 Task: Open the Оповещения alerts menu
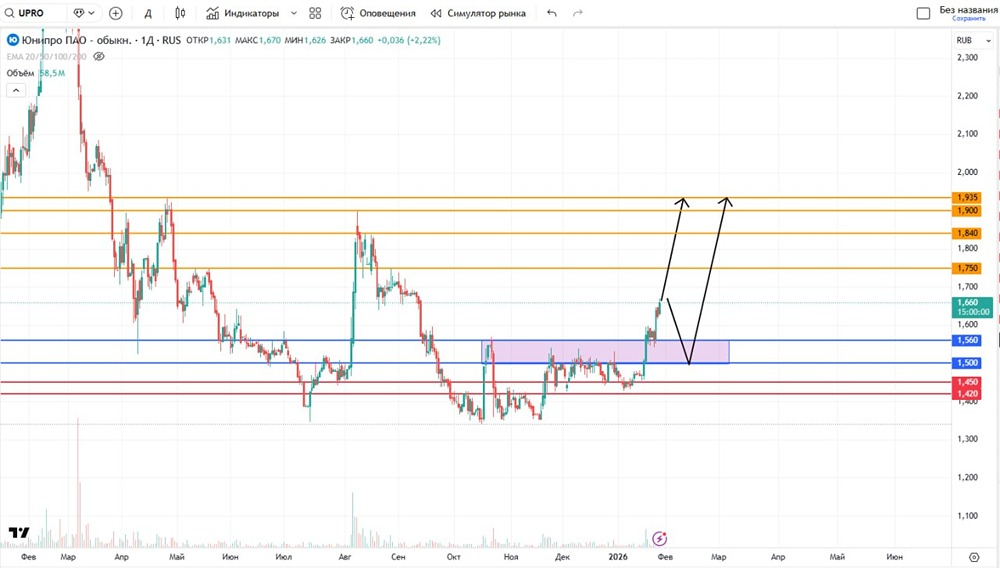(x=378, y=14)
